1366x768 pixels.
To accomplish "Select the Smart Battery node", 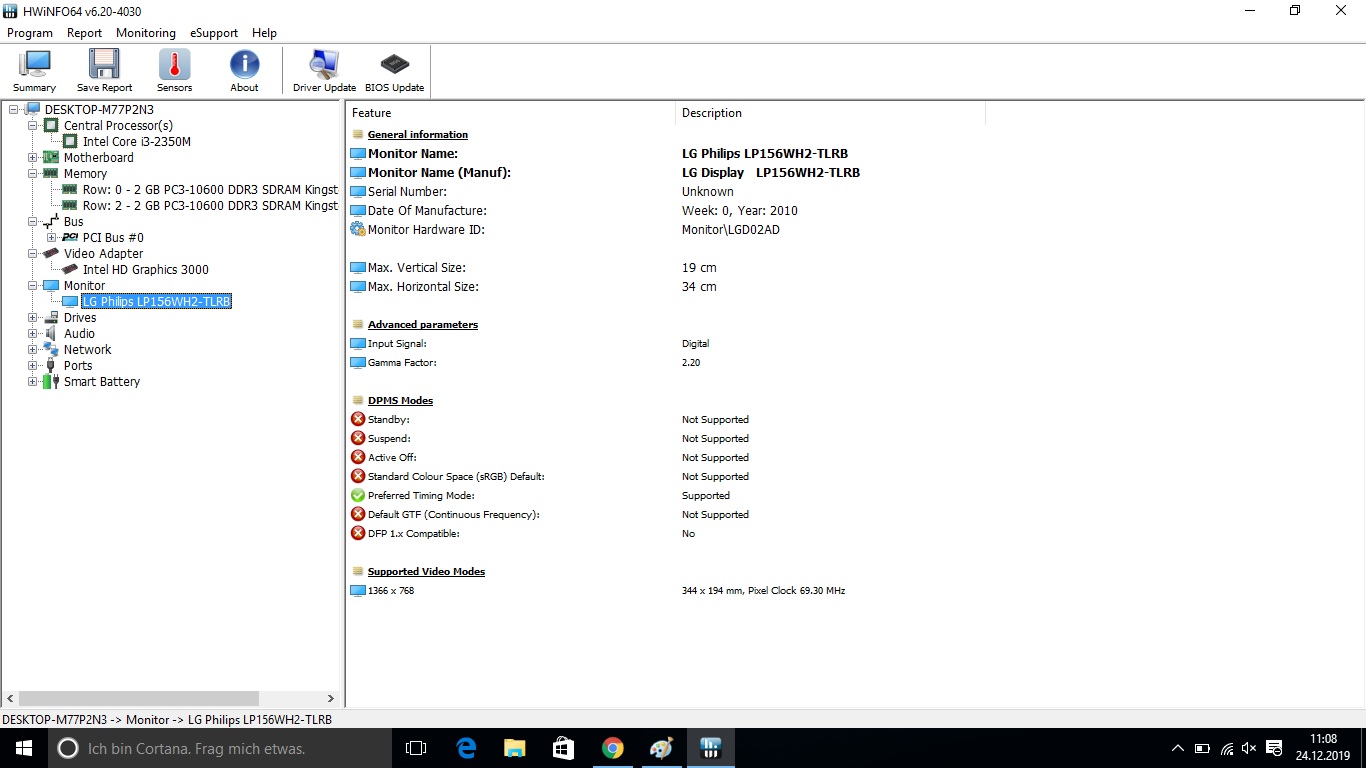I will pyautogui.click(x=102, y=382).
